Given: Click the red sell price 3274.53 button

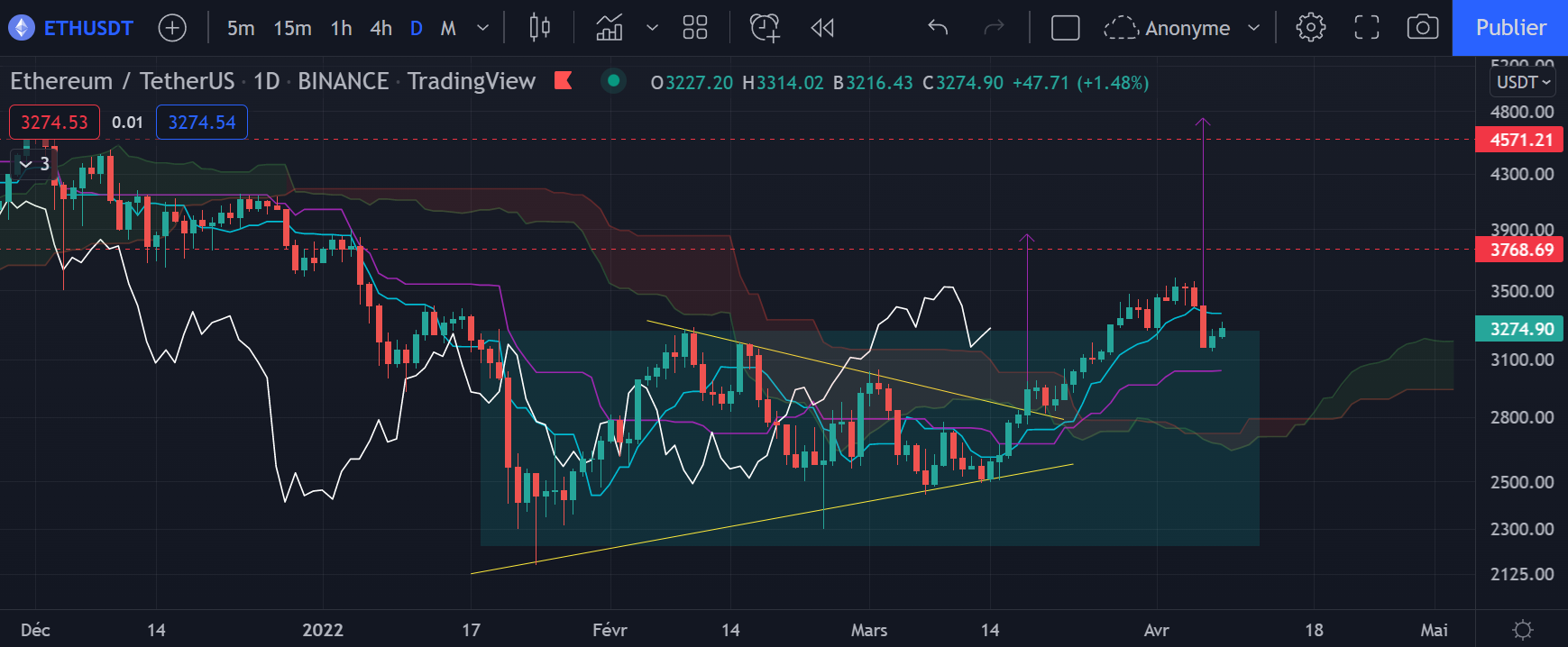Looking at the screenshot, I should (x=54, y=123).
